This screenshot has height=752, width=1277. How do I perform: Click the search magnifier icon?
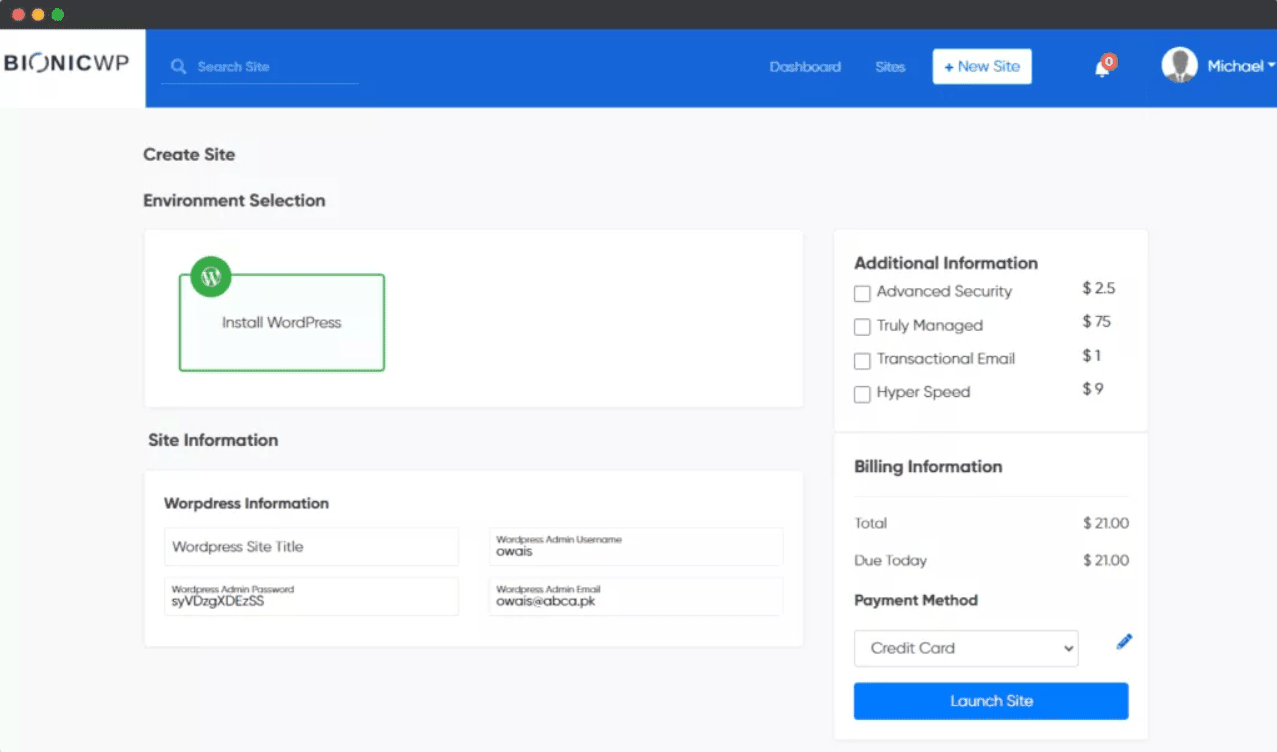click(x=179, y=66)
